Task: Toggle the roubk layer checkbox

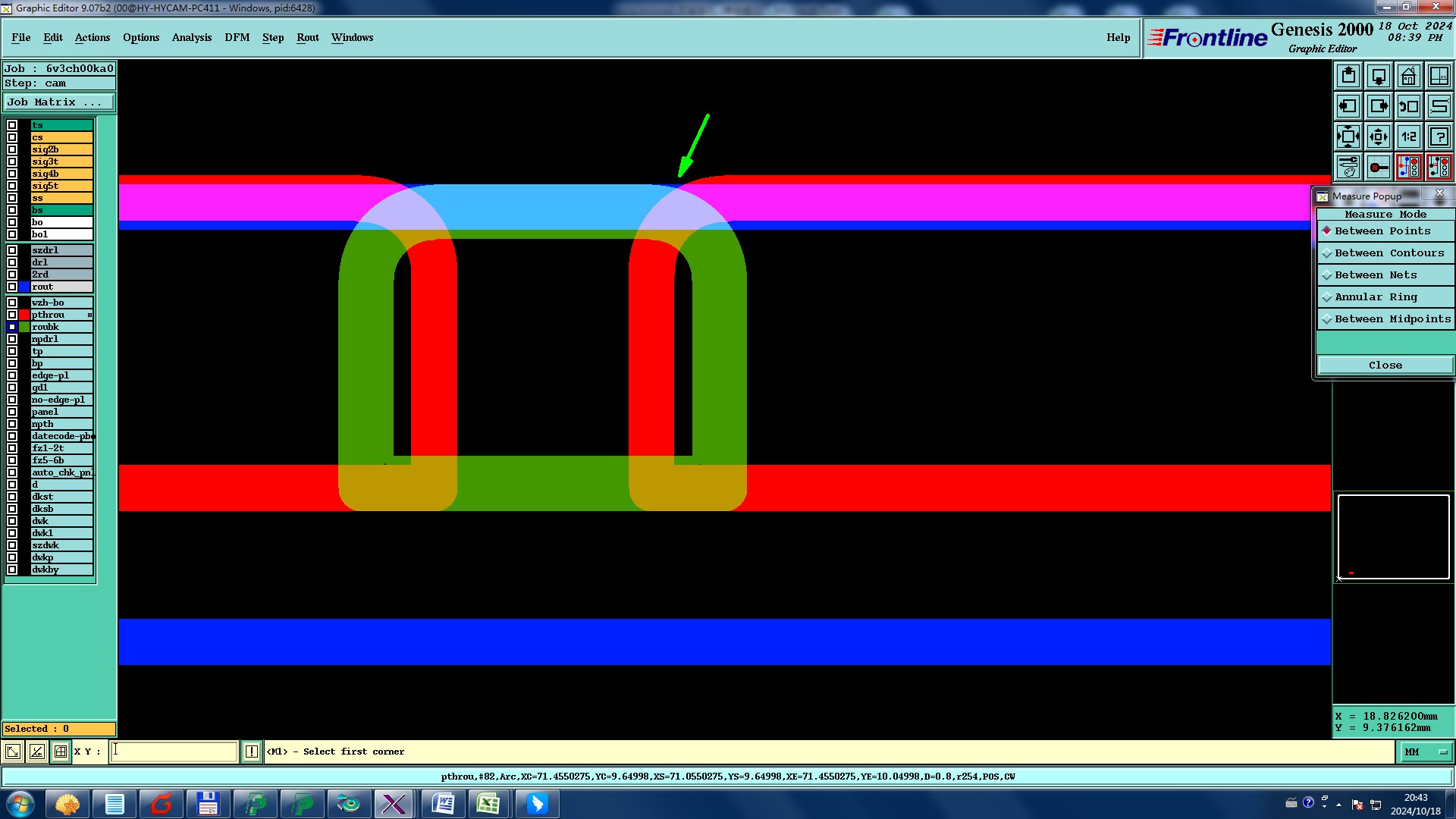Action: [x=12, y=327]
